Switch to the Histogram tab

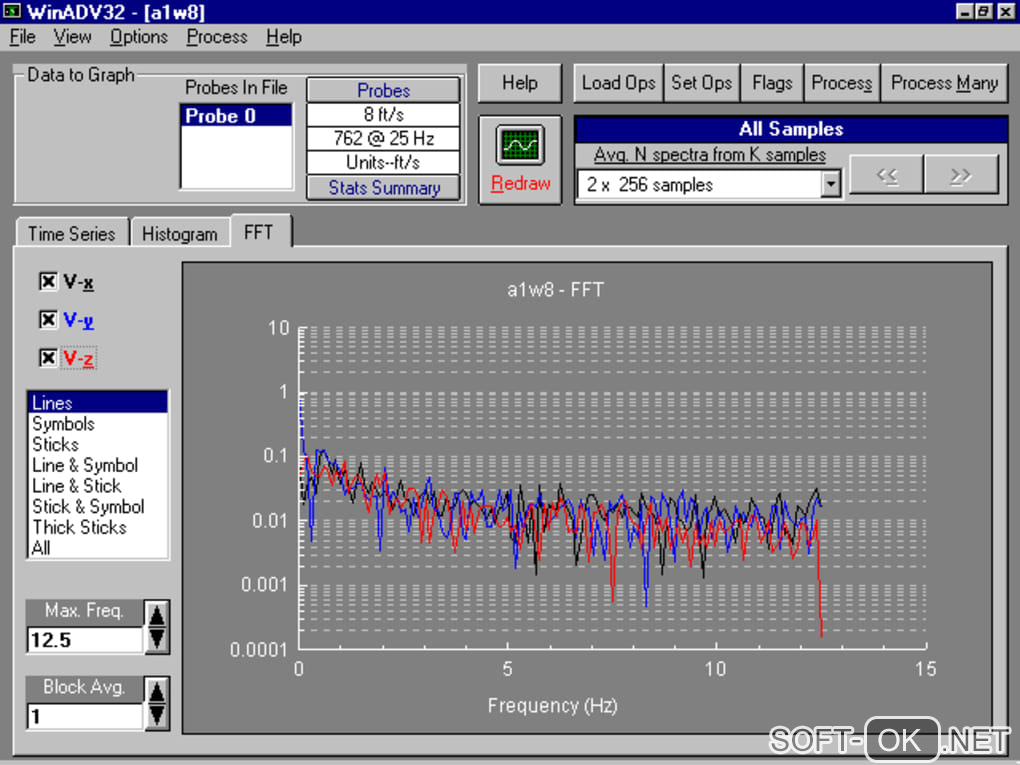179,234
